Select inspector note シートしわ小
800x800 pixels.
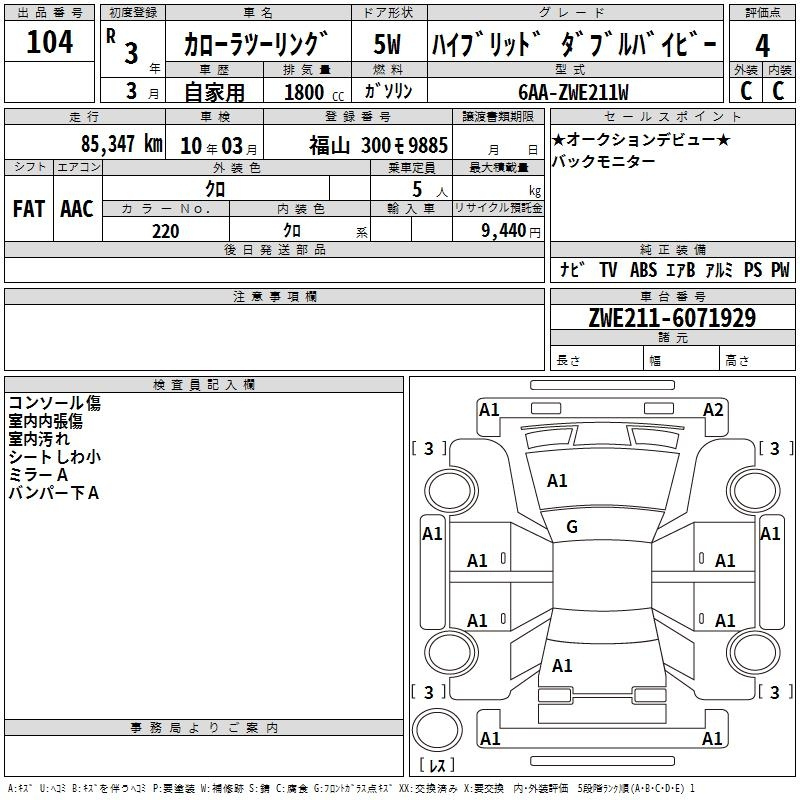(x=55, y=457)
